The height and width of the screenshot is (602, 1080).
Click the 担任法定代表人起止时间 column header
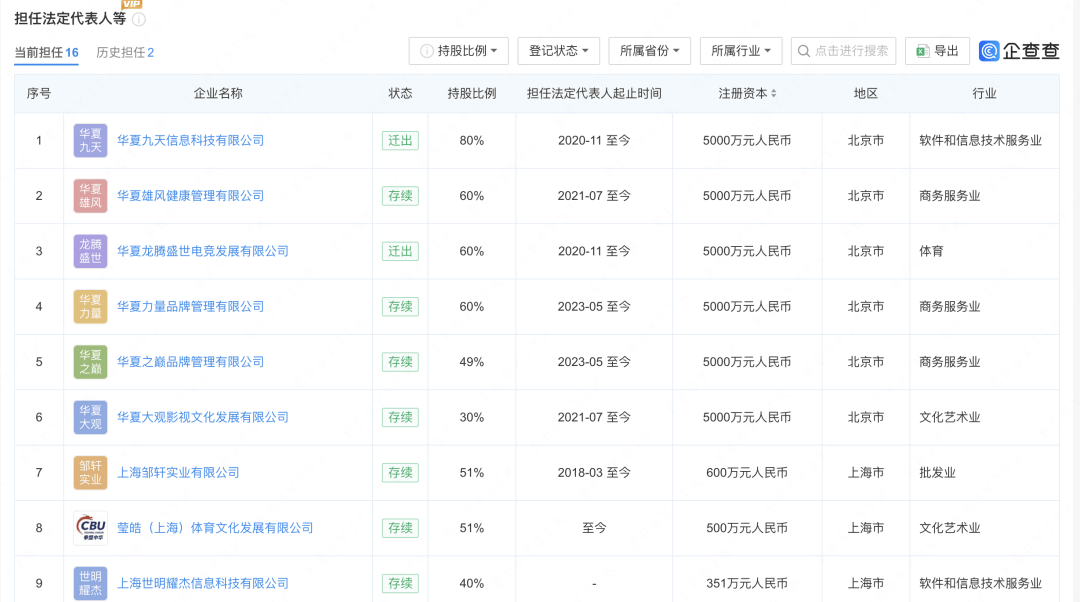[594, 94]
